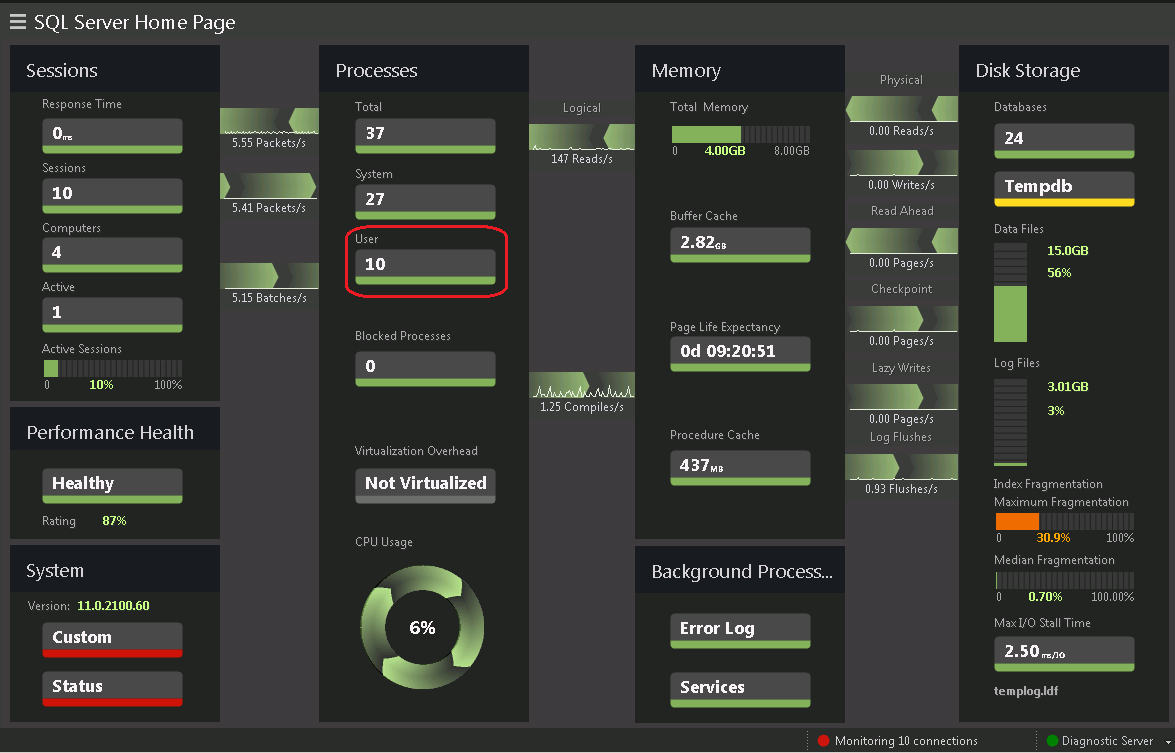This screenshot has width=1175, height=753.
Task: Open the Buffer Cache 2.82 GB tile
Action: [740, 245]
